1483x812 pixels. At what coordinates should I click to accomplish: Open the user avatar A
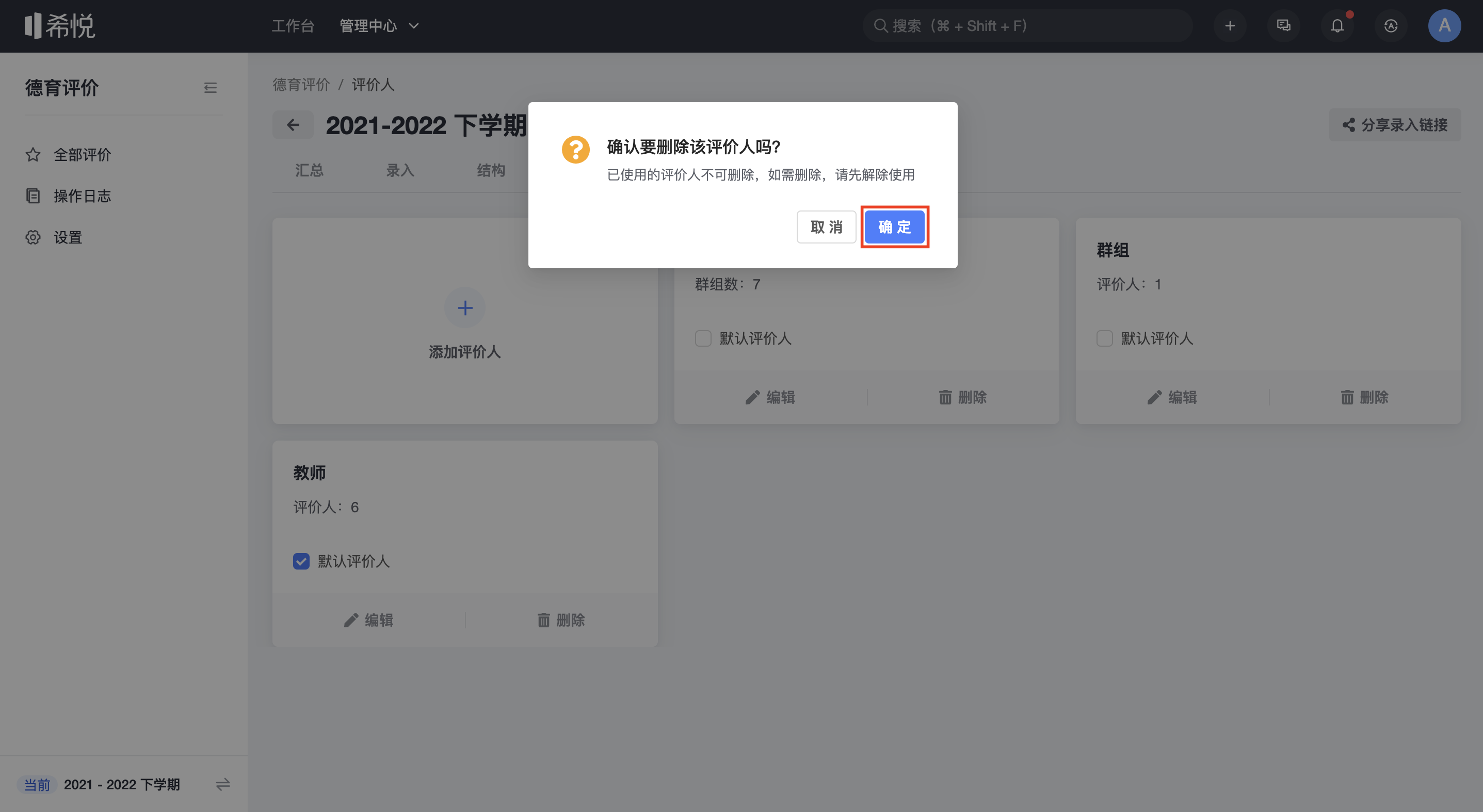pyautogui.click(x=1444, y=26)
